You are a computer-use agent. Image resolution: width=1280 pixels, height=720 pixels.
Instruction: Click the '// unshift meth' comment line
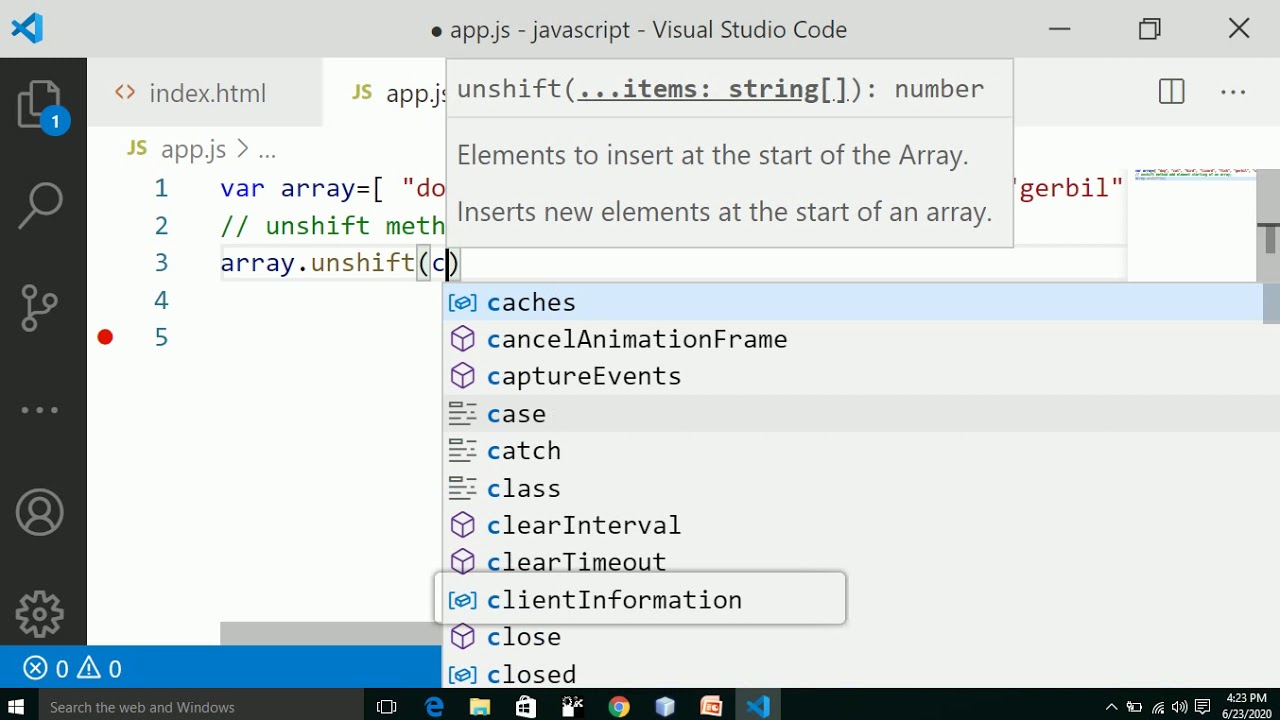(x=332, y=226)
